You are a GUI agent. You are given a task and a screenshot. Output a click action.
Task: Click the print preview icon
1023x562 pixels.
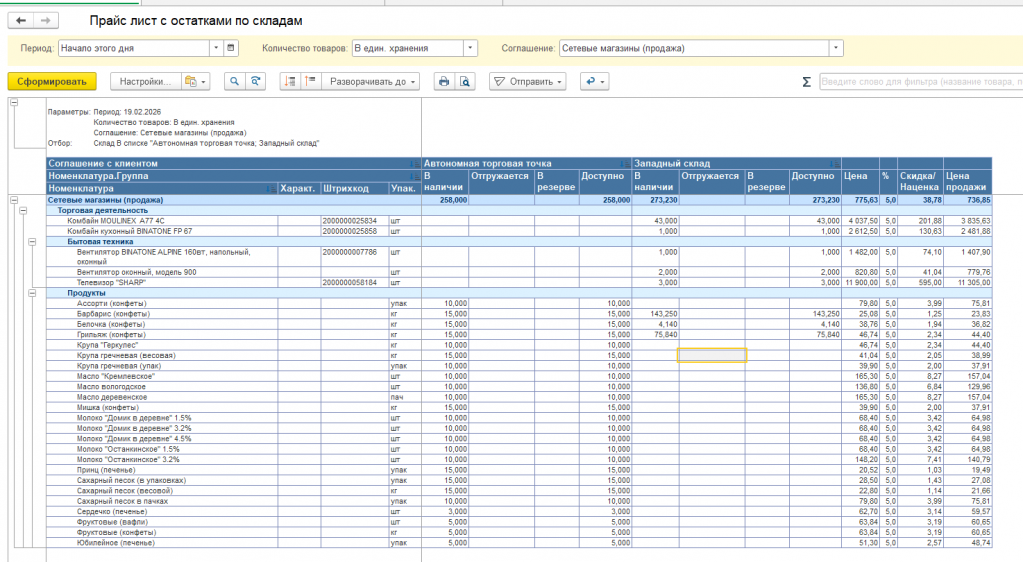click(x=464, y=82)
